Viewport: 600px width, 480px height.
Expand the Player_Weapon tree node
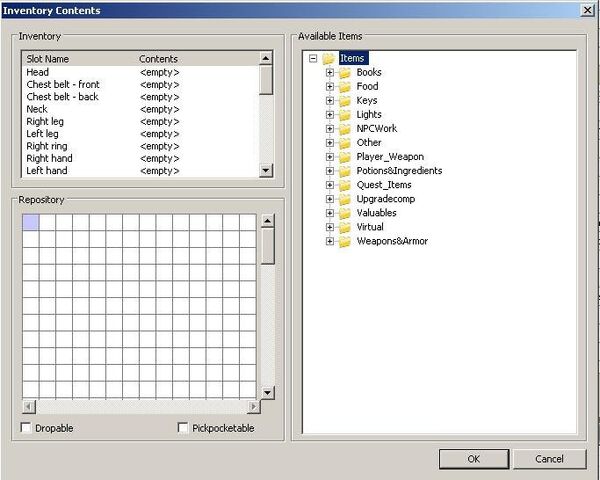point(329,157)
